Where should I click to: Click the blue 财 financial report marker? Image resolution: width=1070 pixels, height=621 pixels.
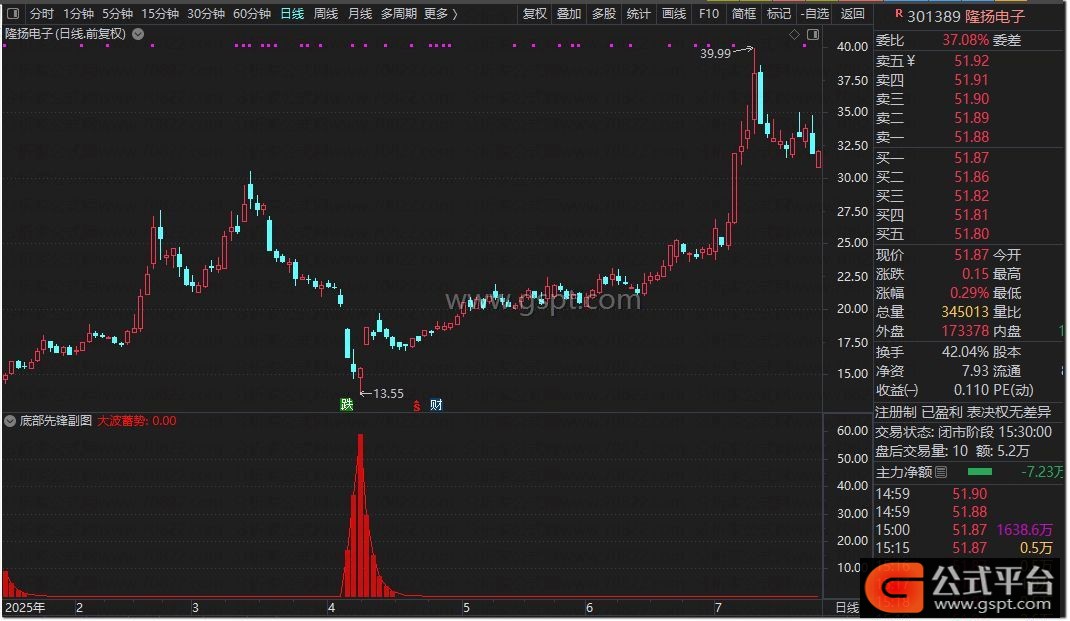pyautogui.click(x=436, y=405)
